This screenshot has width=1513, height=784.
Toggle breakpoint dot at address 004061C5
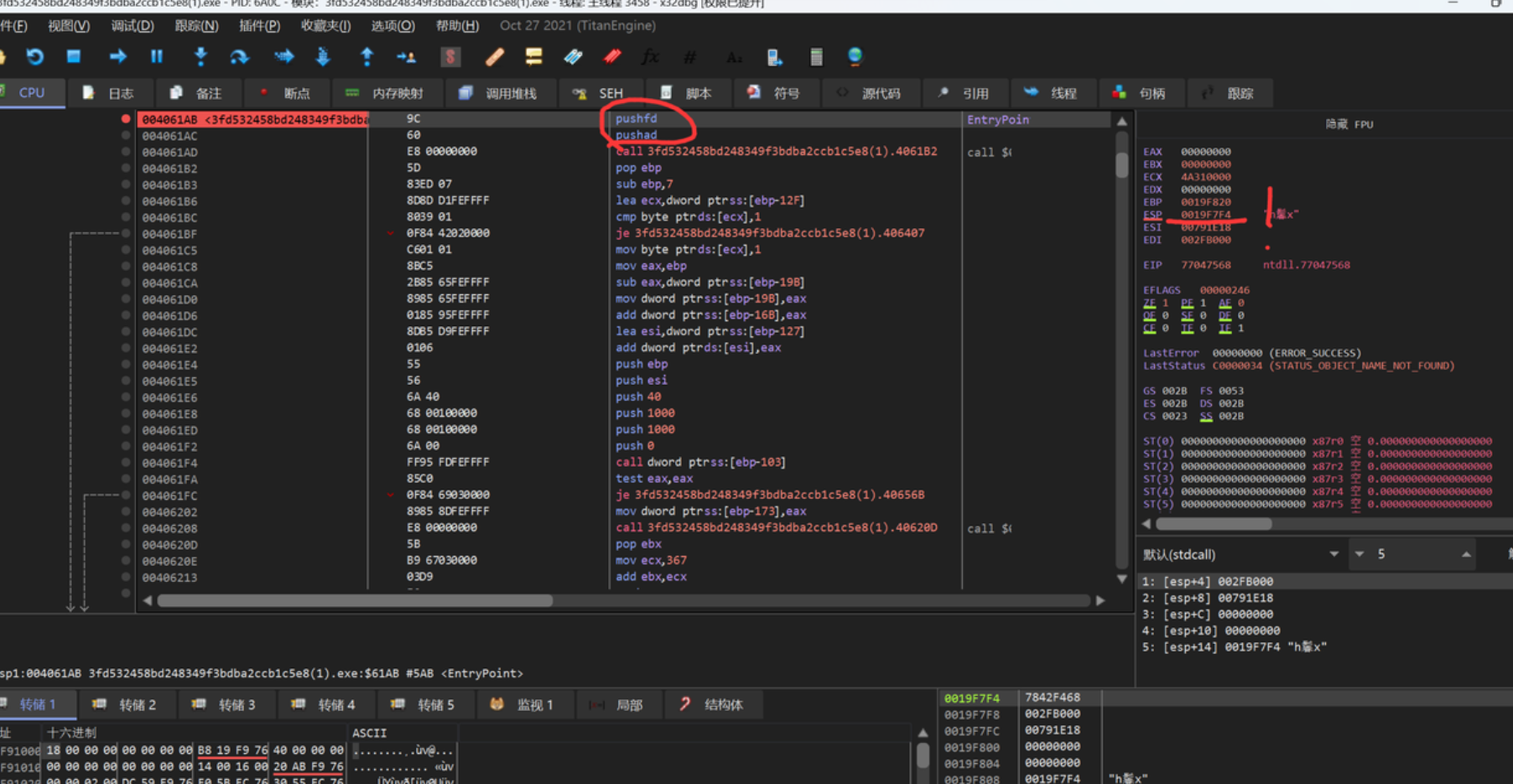coord(126,250)
